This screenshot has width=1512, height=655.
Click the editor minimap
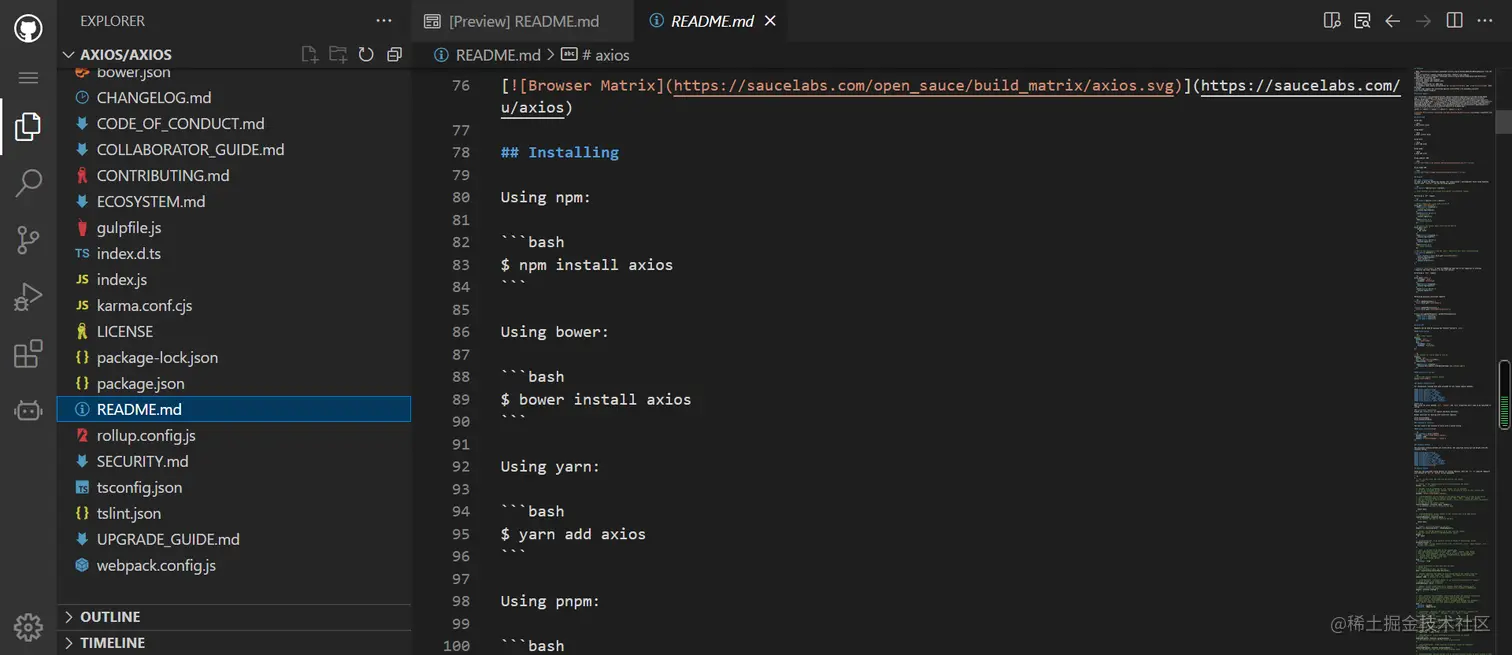1453,360
